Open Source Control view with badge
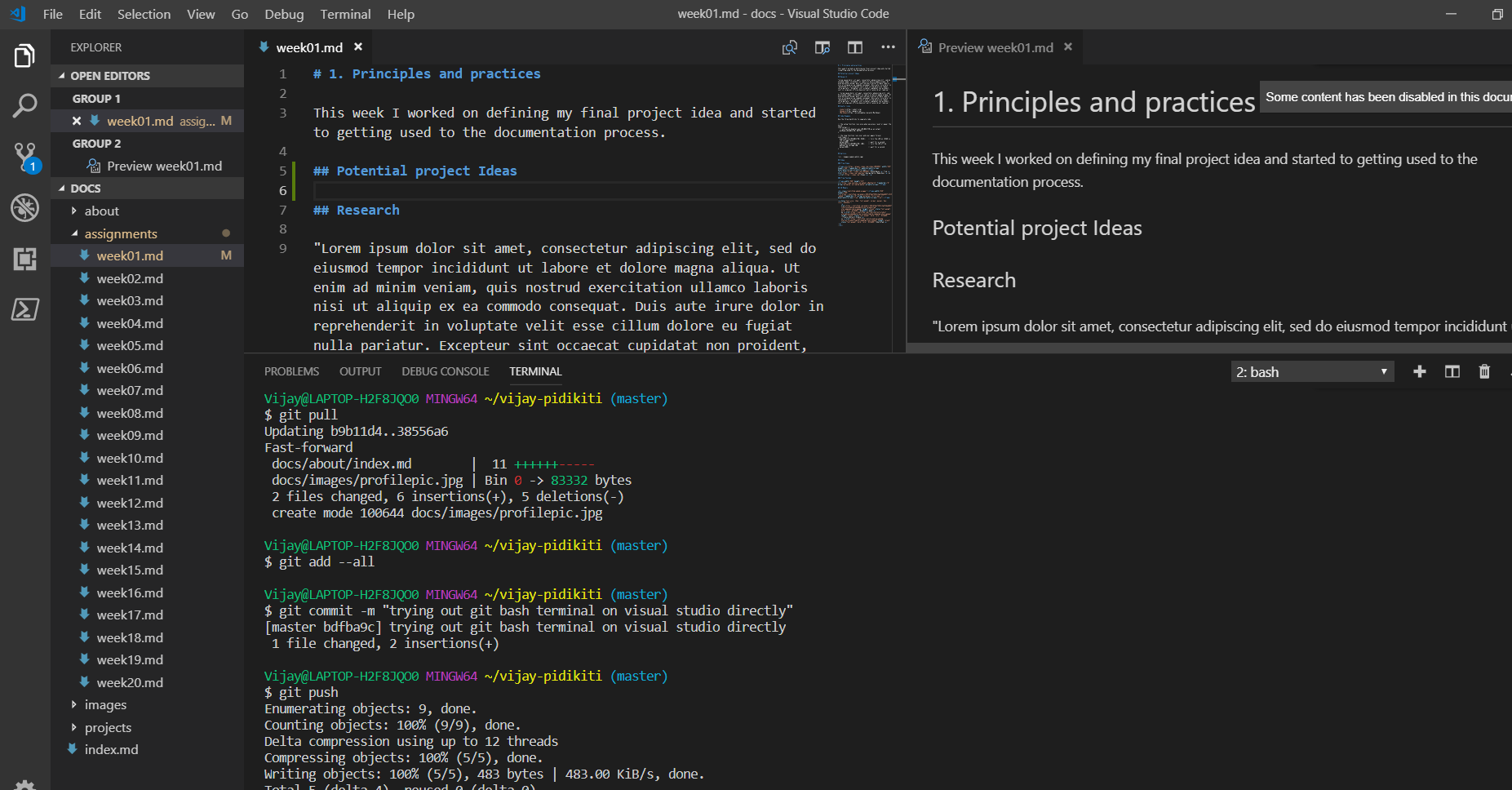1512x790 pixels. coord(24,156)
